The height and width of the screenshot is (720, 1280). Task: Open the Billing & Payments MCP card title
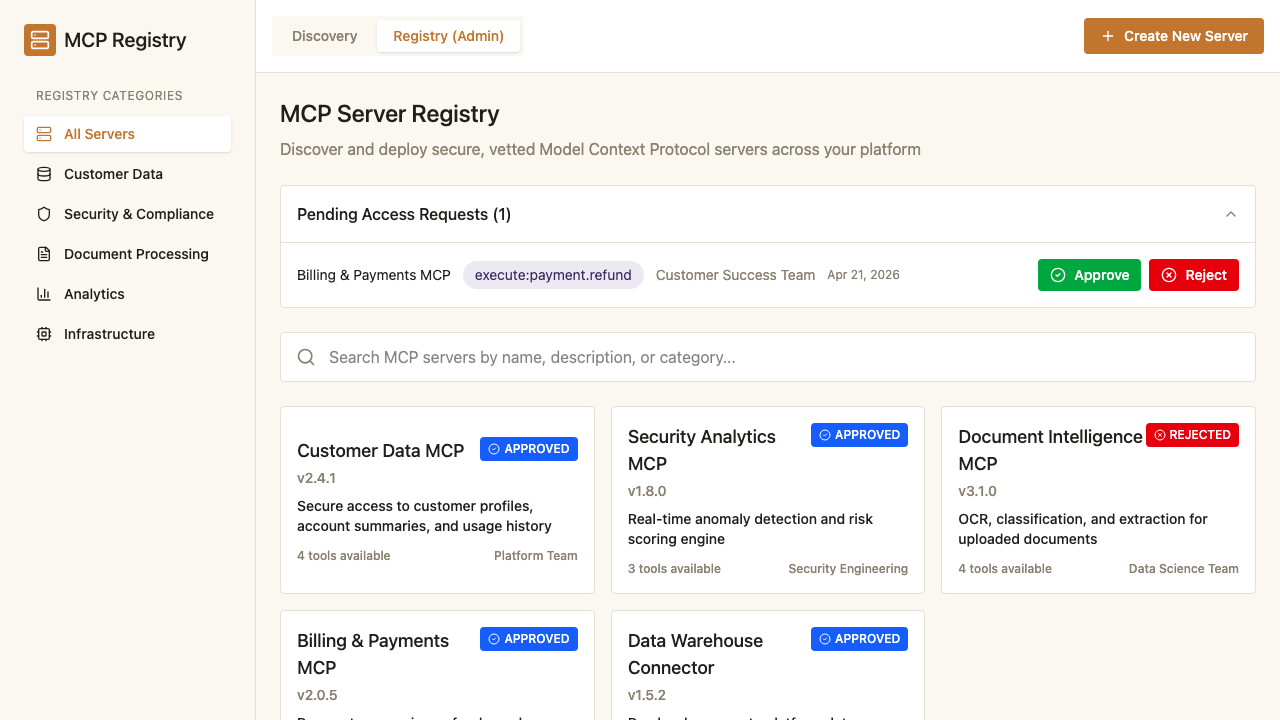(x=373, y=654)
